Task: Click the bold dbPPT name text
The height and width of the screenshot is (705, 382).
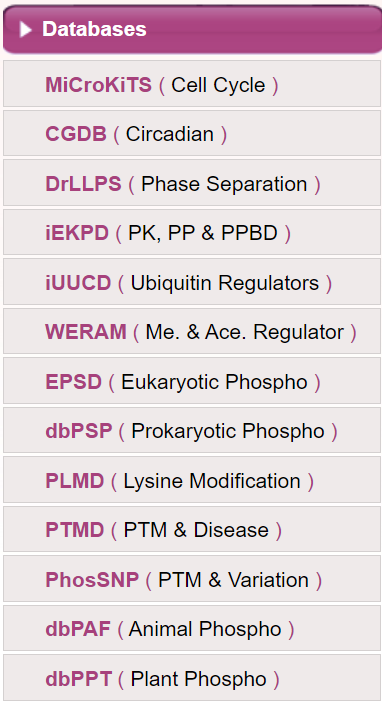Action: (x=79, y=678)
